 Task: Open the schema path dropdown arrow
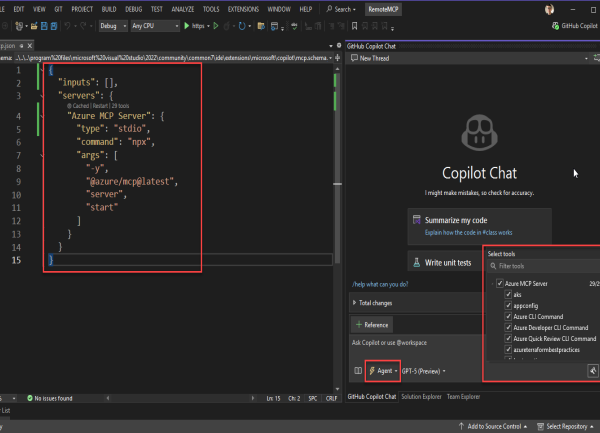(330, 58)
